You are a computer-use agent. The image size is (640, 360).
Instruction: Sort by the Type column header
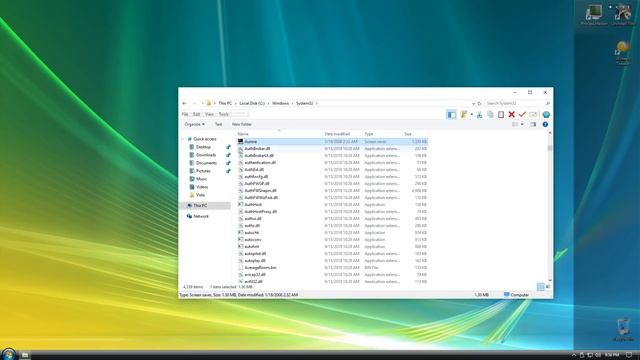pyautogui.click(x=369, y=134)
